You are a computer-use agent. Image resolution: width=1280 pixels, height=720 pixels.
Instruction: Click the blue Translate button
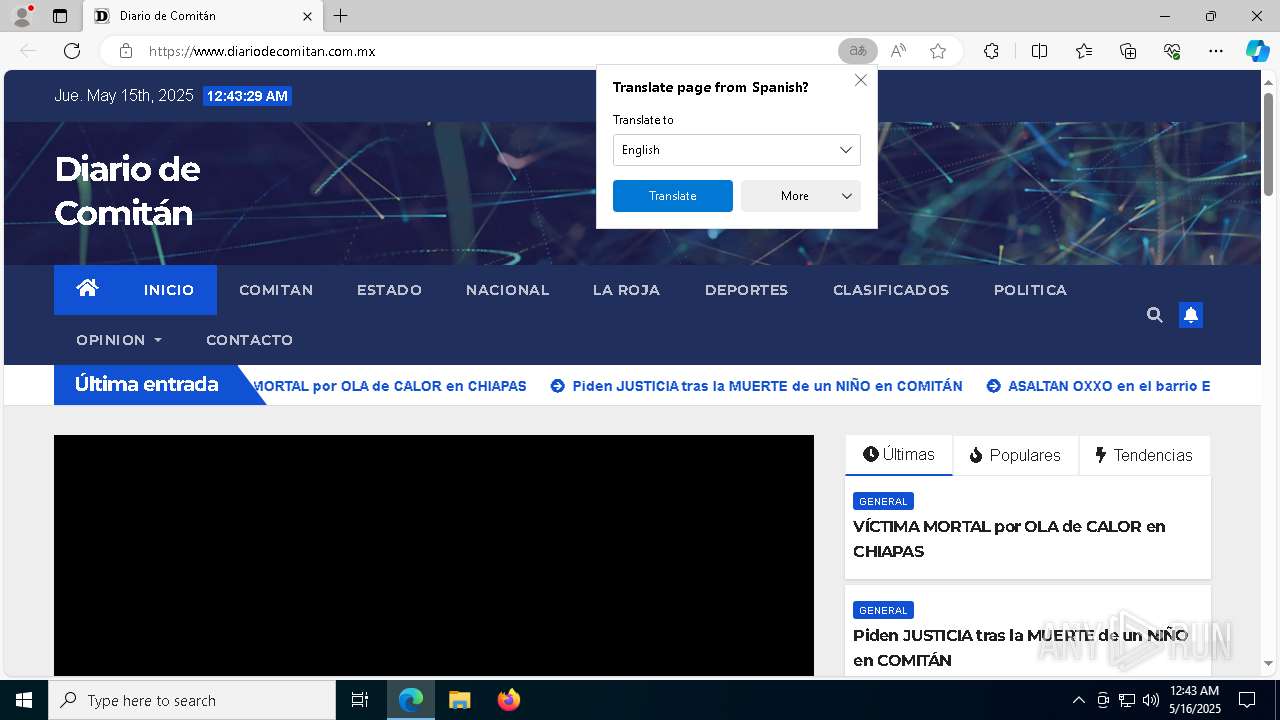[x=673, y=196]
